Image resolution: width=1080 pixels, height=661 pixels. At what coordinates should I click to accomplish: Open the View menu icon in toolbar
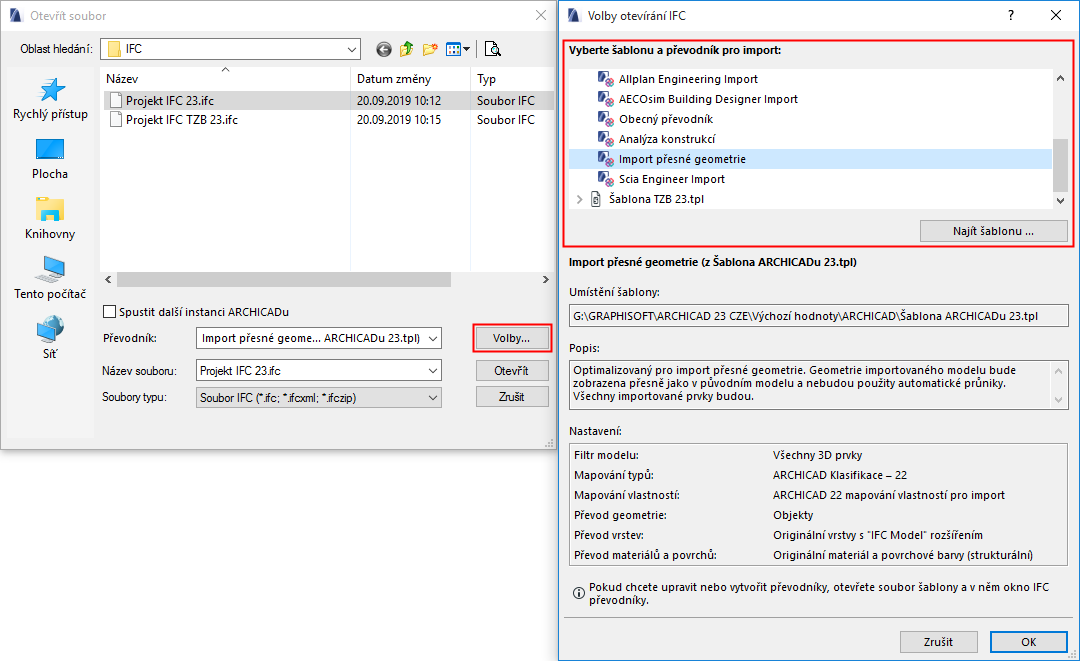(x=457, y=49)
